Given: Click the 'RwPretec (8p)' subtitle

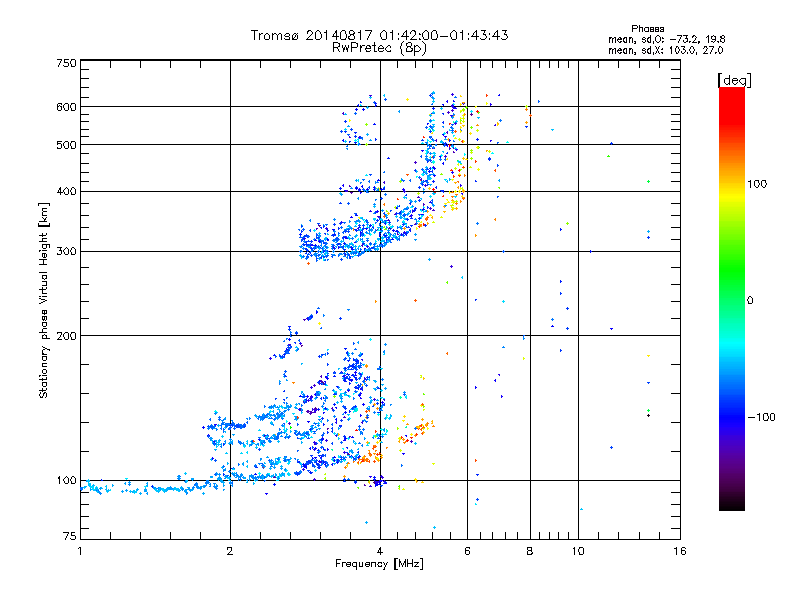Looking at the screenshot, I should (380, 48).
